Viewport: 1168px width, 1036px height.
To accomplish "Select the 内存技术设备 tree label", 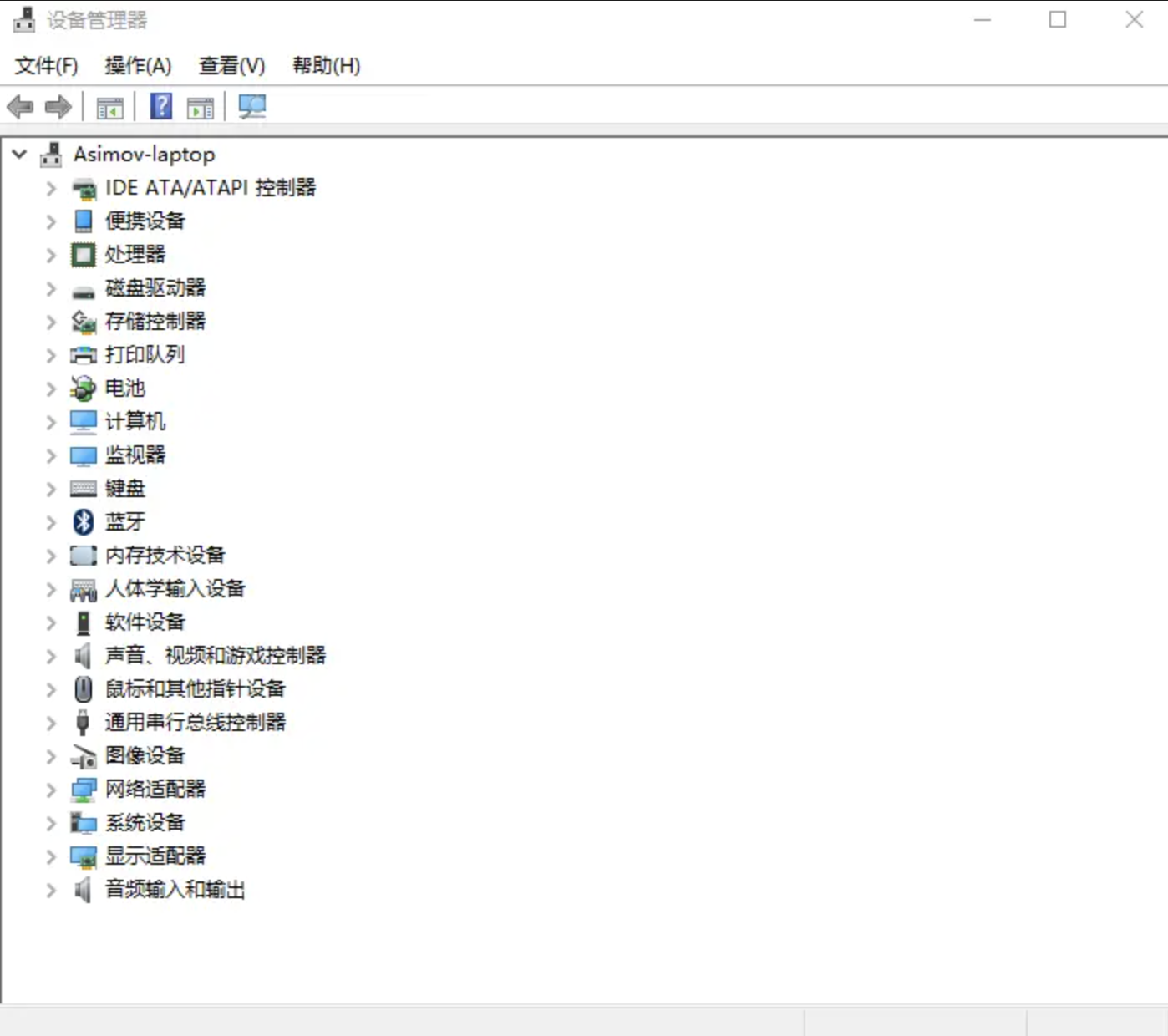I will (165, 556).
